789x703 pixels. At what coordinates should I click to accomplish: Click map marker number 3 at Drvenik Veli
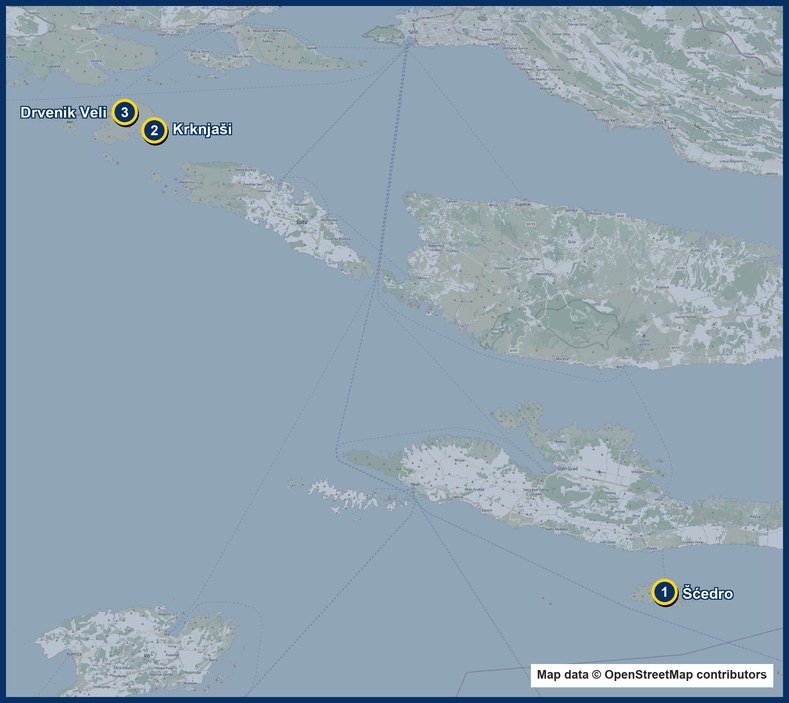125,112
